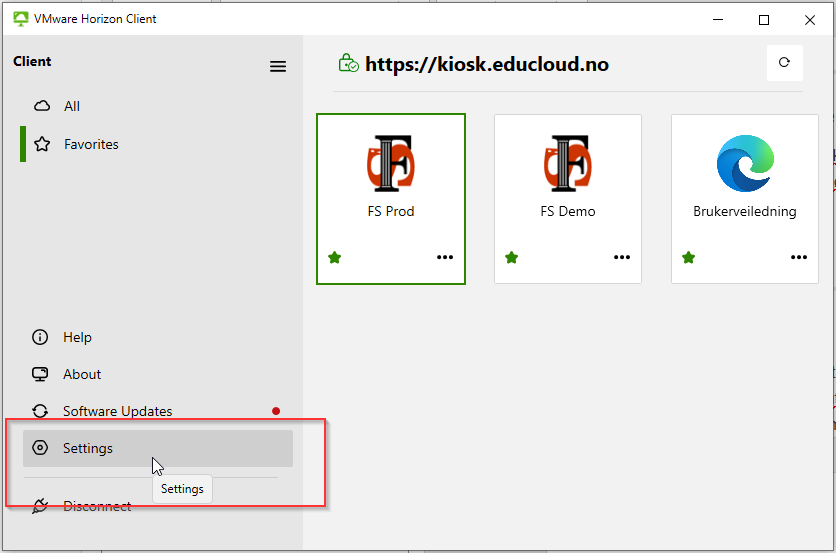Open the ellipsis menu on Brukerveiledning
The height and width of the screenshot is (553, 836).
tap(799, 257)
